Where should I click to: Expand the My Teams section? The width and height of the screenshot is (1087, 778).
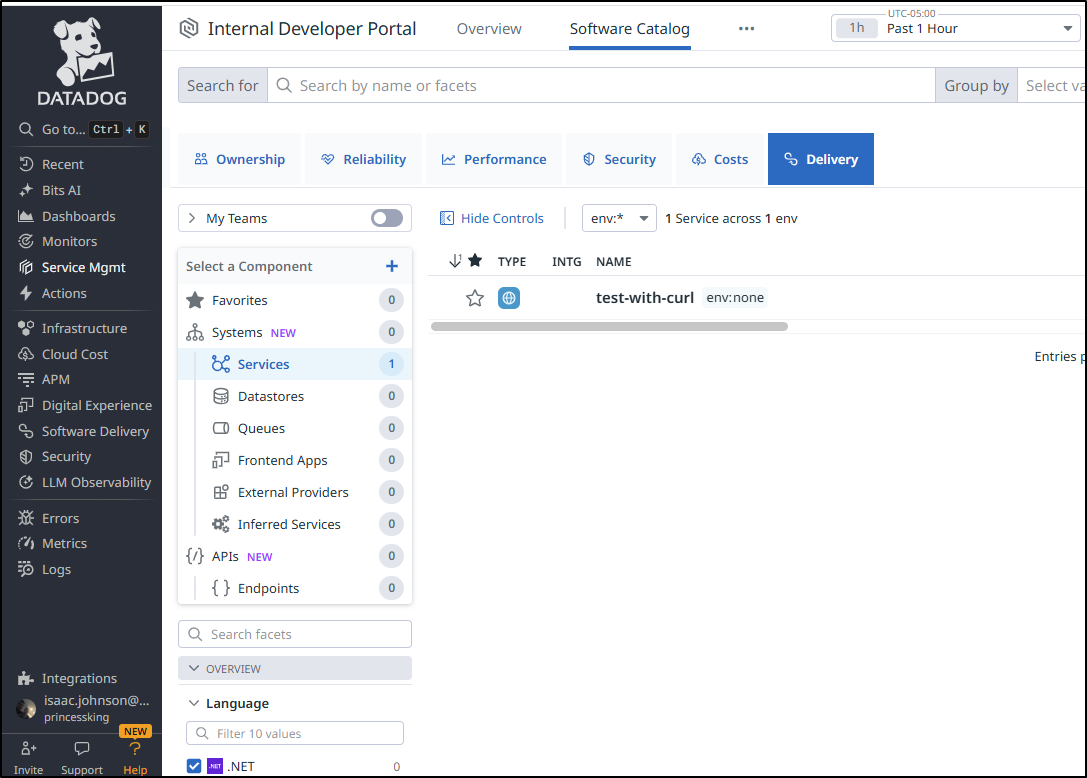click(x=192, y=218)
